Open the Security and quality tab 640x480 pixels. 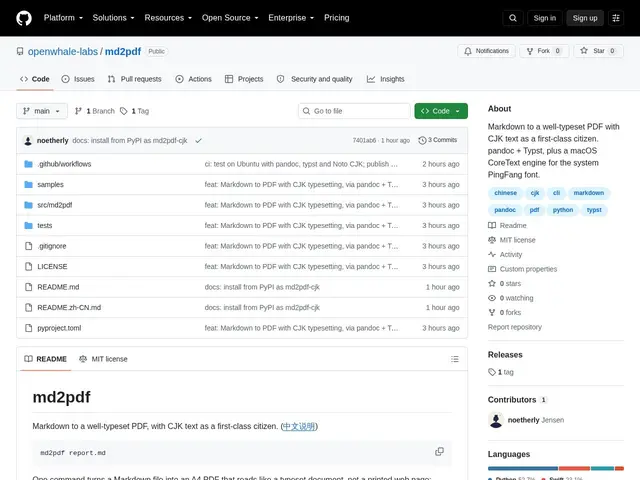[314, 79]
